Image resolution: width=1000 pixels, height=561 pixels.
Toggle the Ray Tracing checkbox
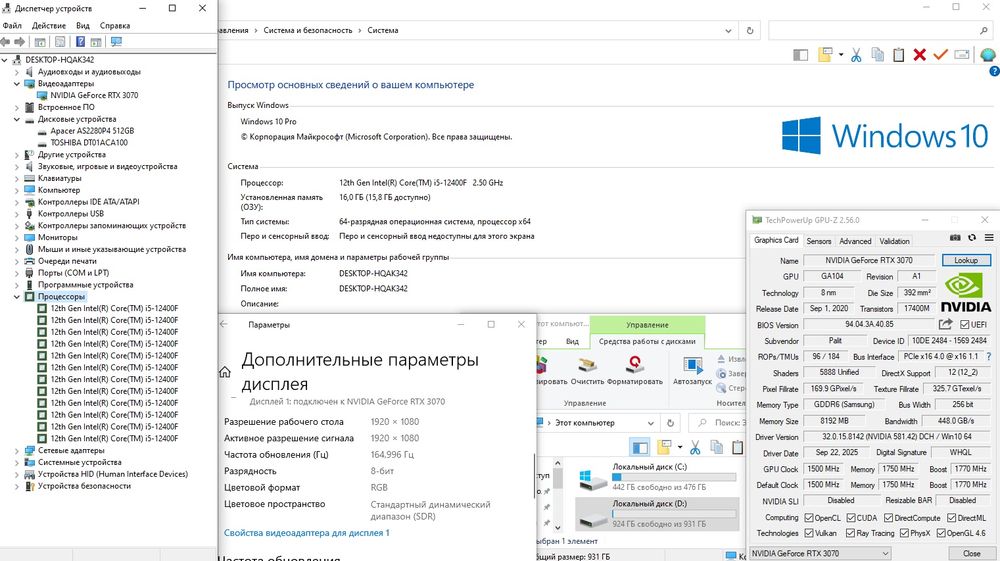pos(850,533)
